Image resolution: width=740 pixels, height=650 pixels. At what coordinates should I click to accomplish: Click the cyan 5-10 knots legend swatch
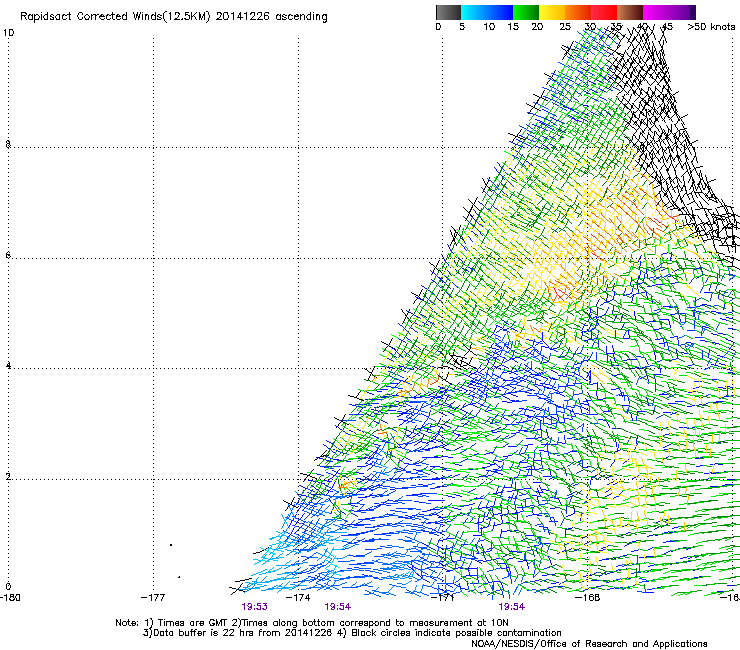pyautogui.click(x=474, y=12)
